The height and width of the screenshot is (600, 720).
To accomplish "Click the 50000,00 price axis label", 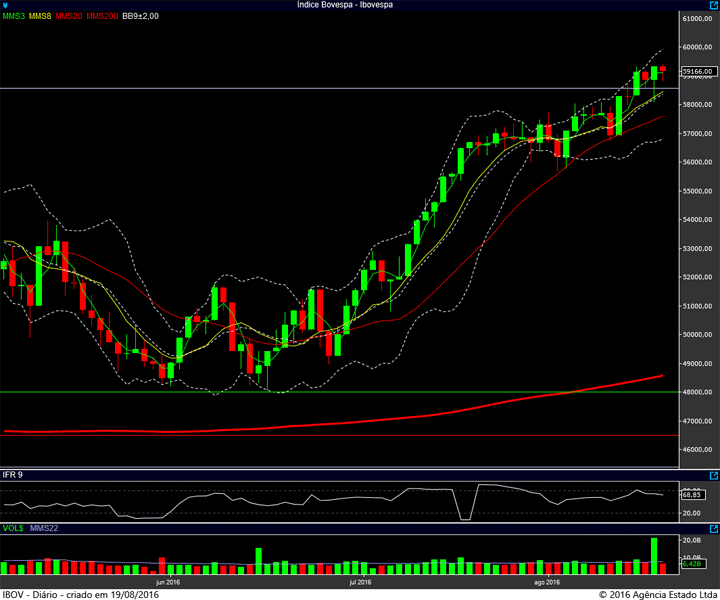I will coord(698,335).
